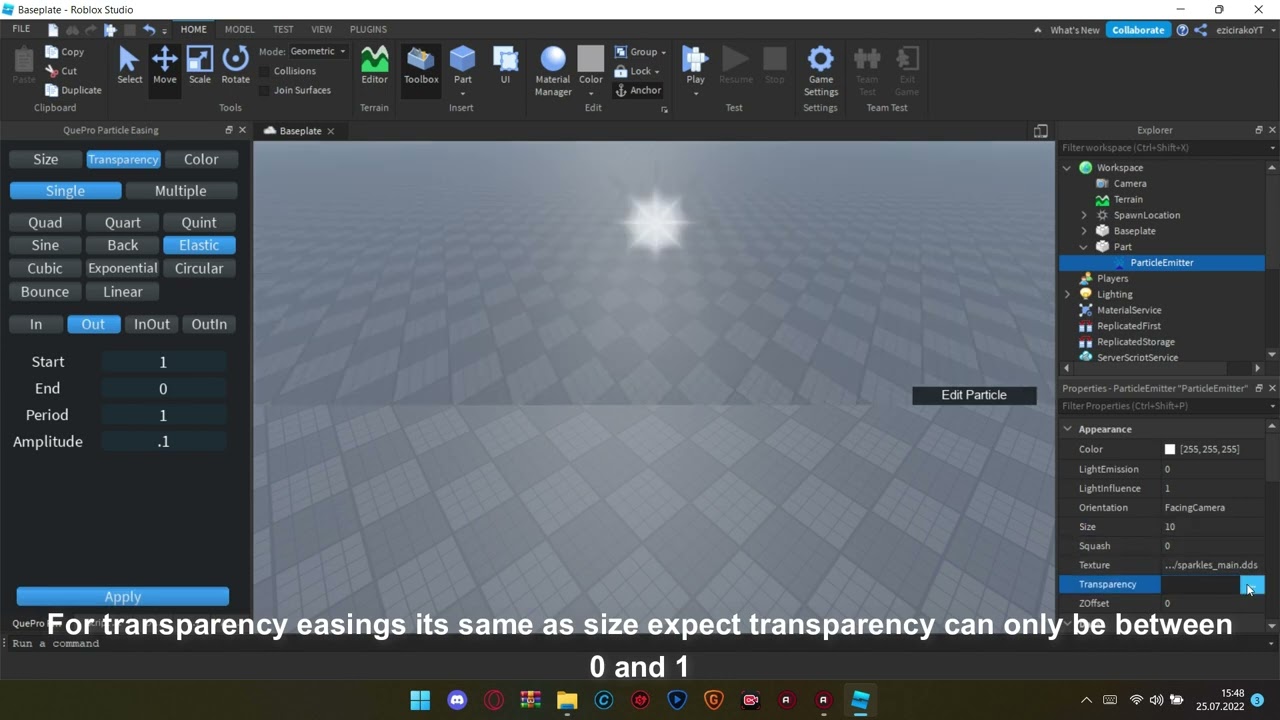Viewport: 1280px width, 720px height.
Task: Insert a Part from the ribbon
Action: click(x=462, y=66)
